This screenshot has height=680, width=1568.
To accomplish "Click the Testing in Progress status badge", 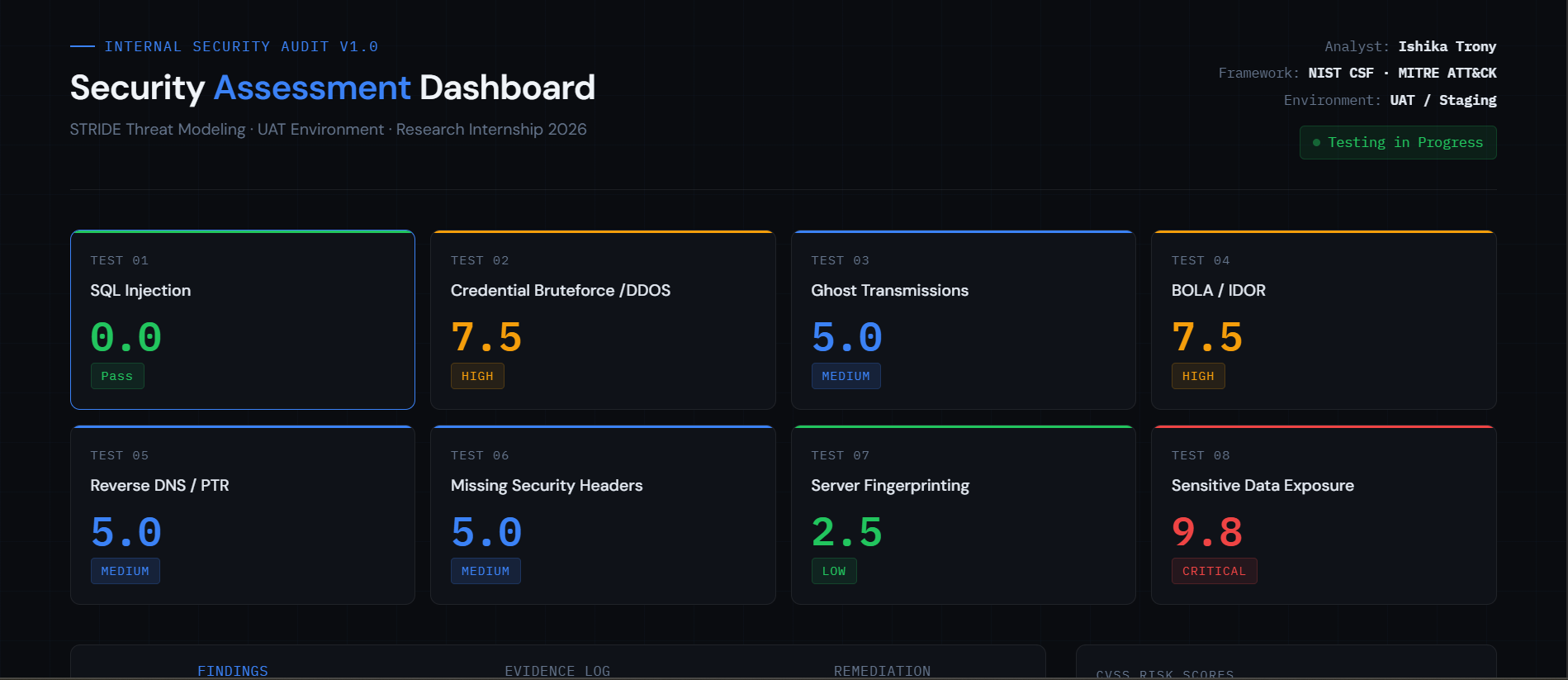I will [x=1398, y=142].
